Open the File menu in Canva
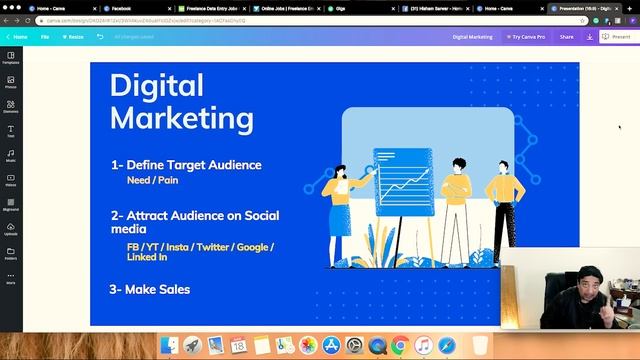Viewport: 640px width, 360px height. click(x=45, y=37)
